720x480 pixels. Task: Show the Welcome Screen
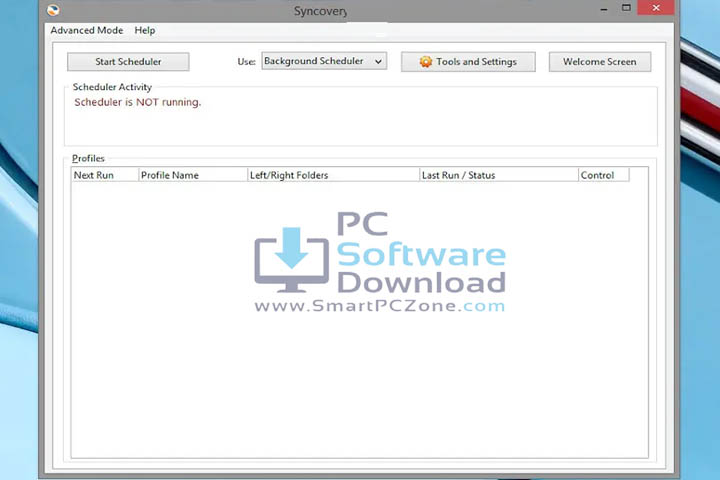point(600,62)
